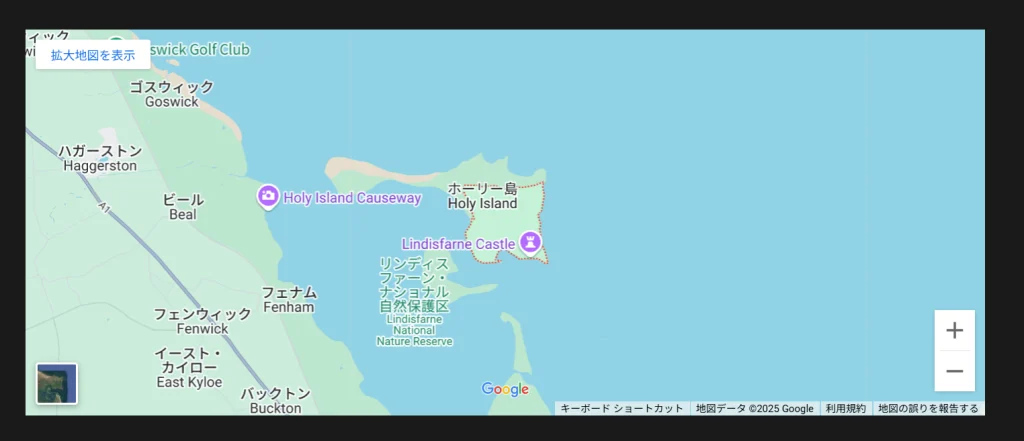The width and height of the screenshot is (1024, 441).
Task: Click the Google logo on the map
Action: pos(505,389)
